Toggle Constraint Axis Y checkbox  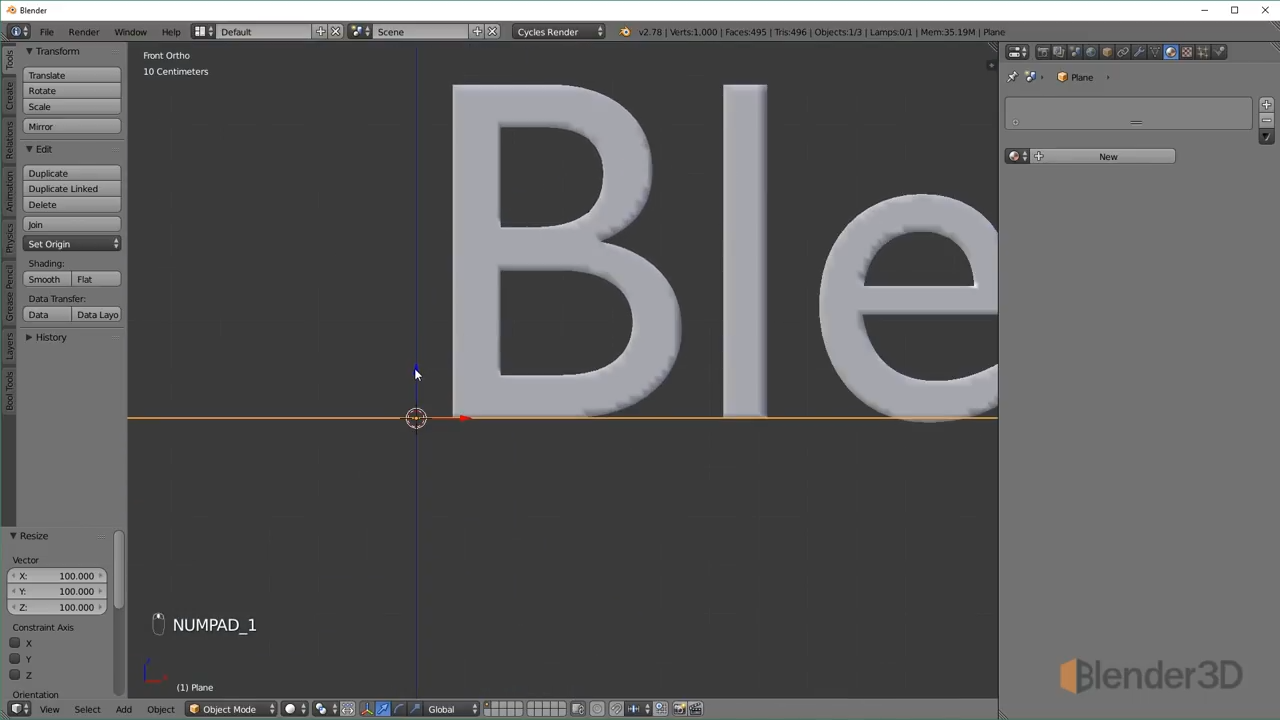pyautogui.click(x=15, y=659)
